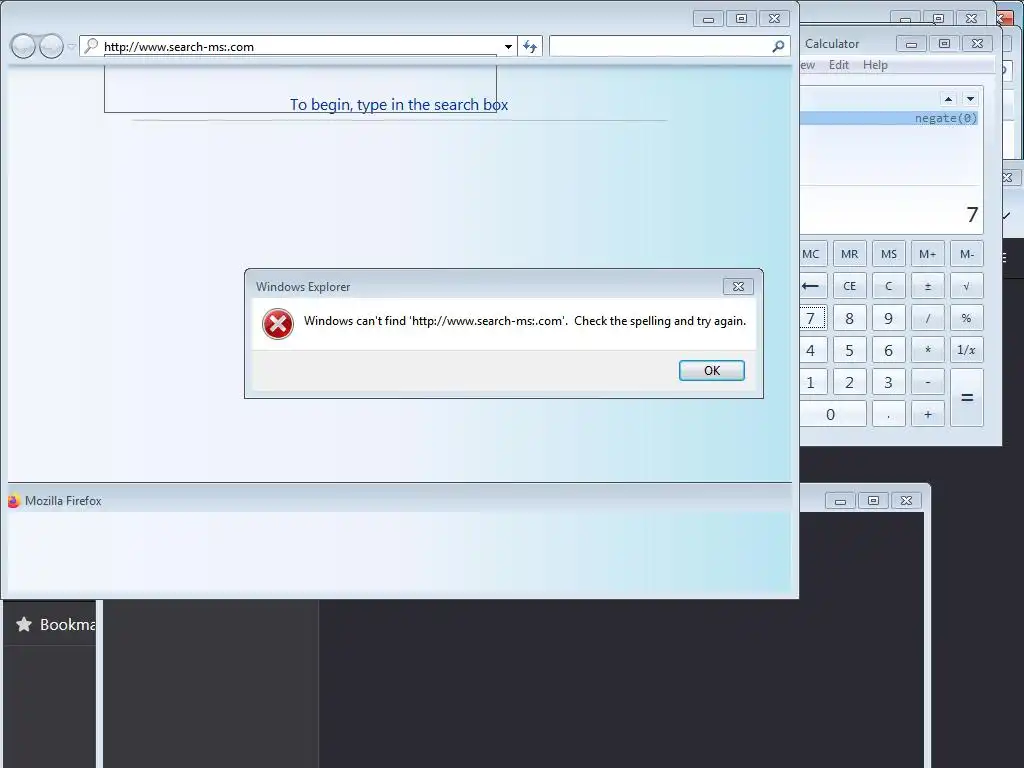Maximize the Mozilla Firefox window
The width and height of the screenshot is (1024, 768).
pos(873,501)
